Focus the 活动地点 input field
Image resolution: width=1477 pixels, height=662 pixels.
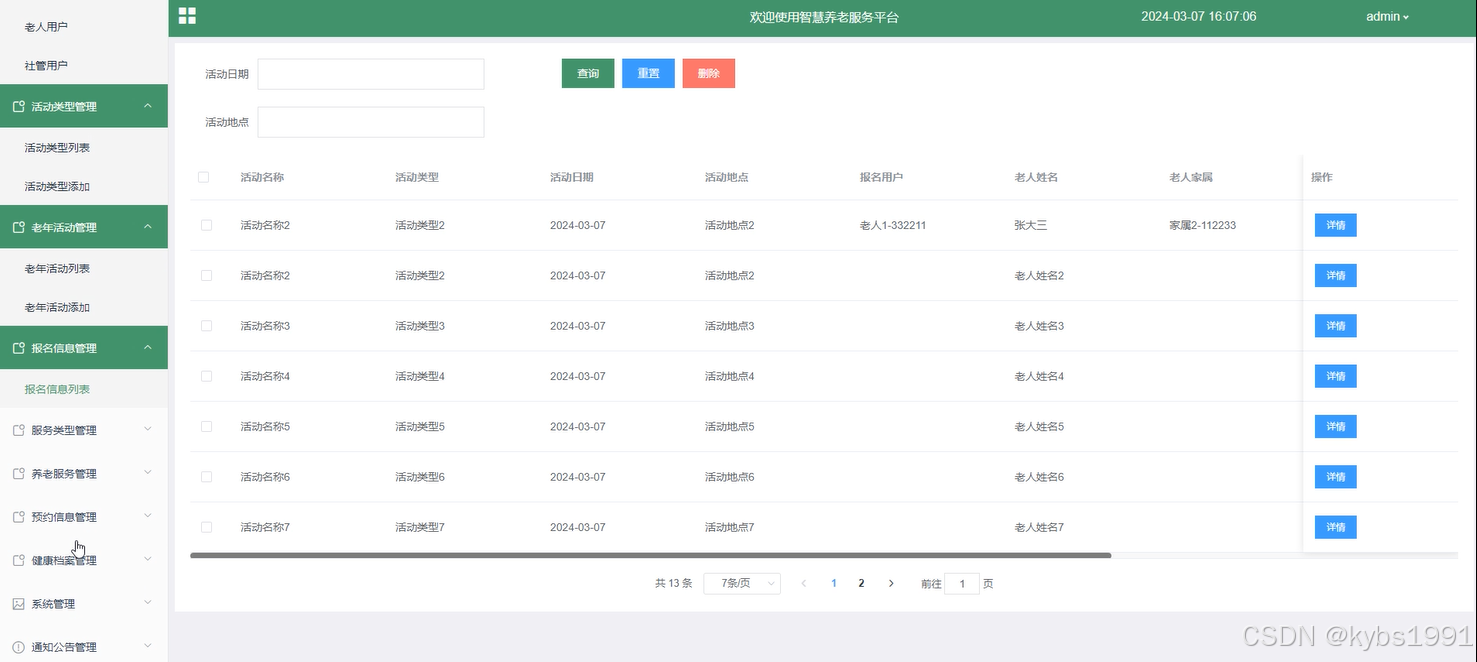371,122
